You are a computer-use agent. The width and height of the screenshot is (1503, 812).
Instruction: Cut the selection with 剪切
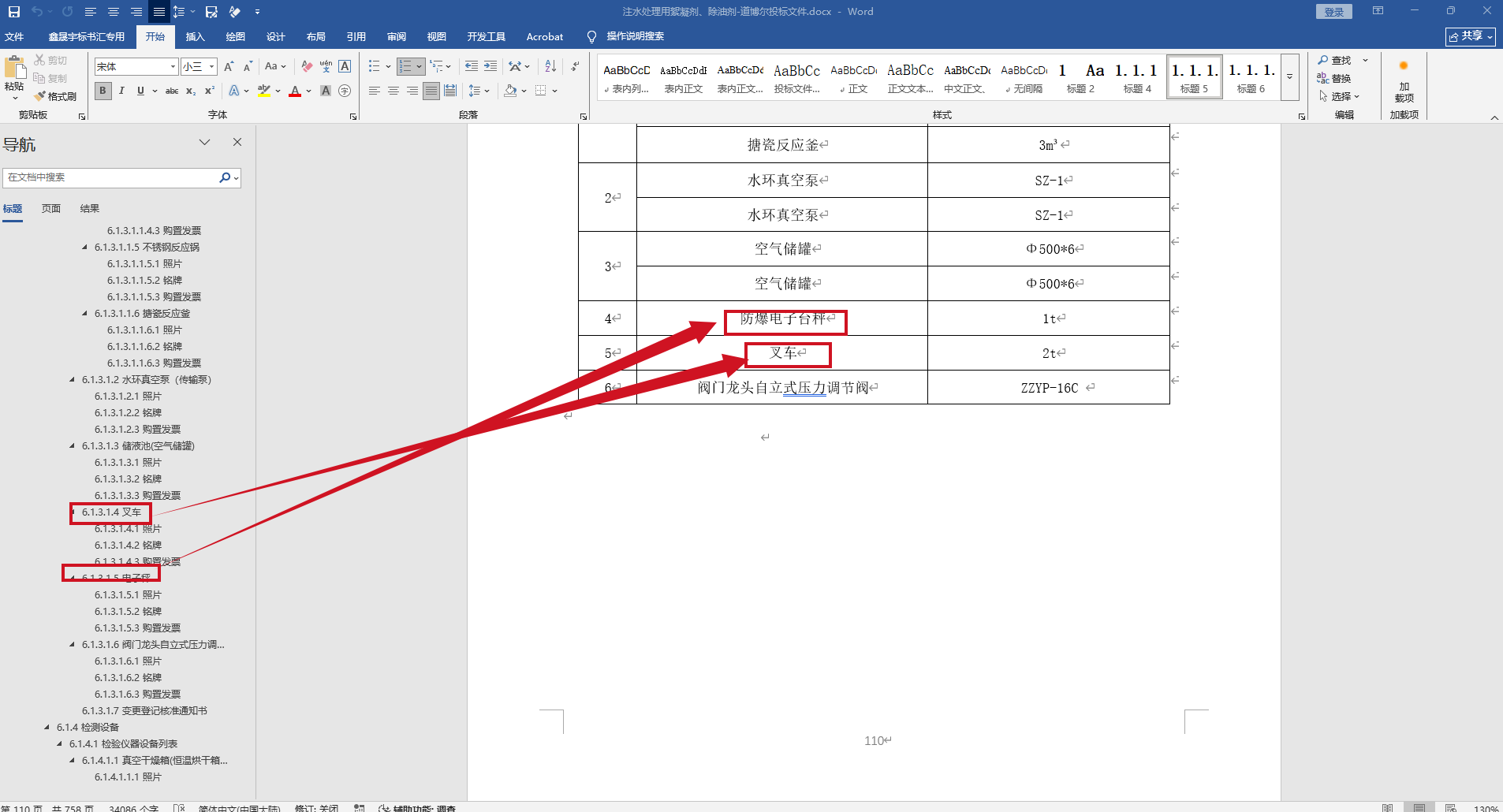coord(50,60)
